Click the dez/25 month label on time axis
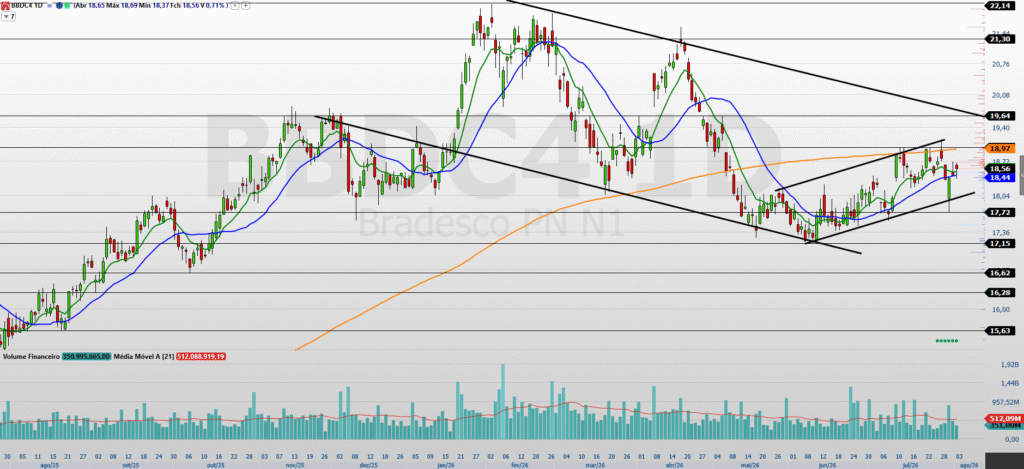This screenshot has height=469, width=1024. coord(369,465)
